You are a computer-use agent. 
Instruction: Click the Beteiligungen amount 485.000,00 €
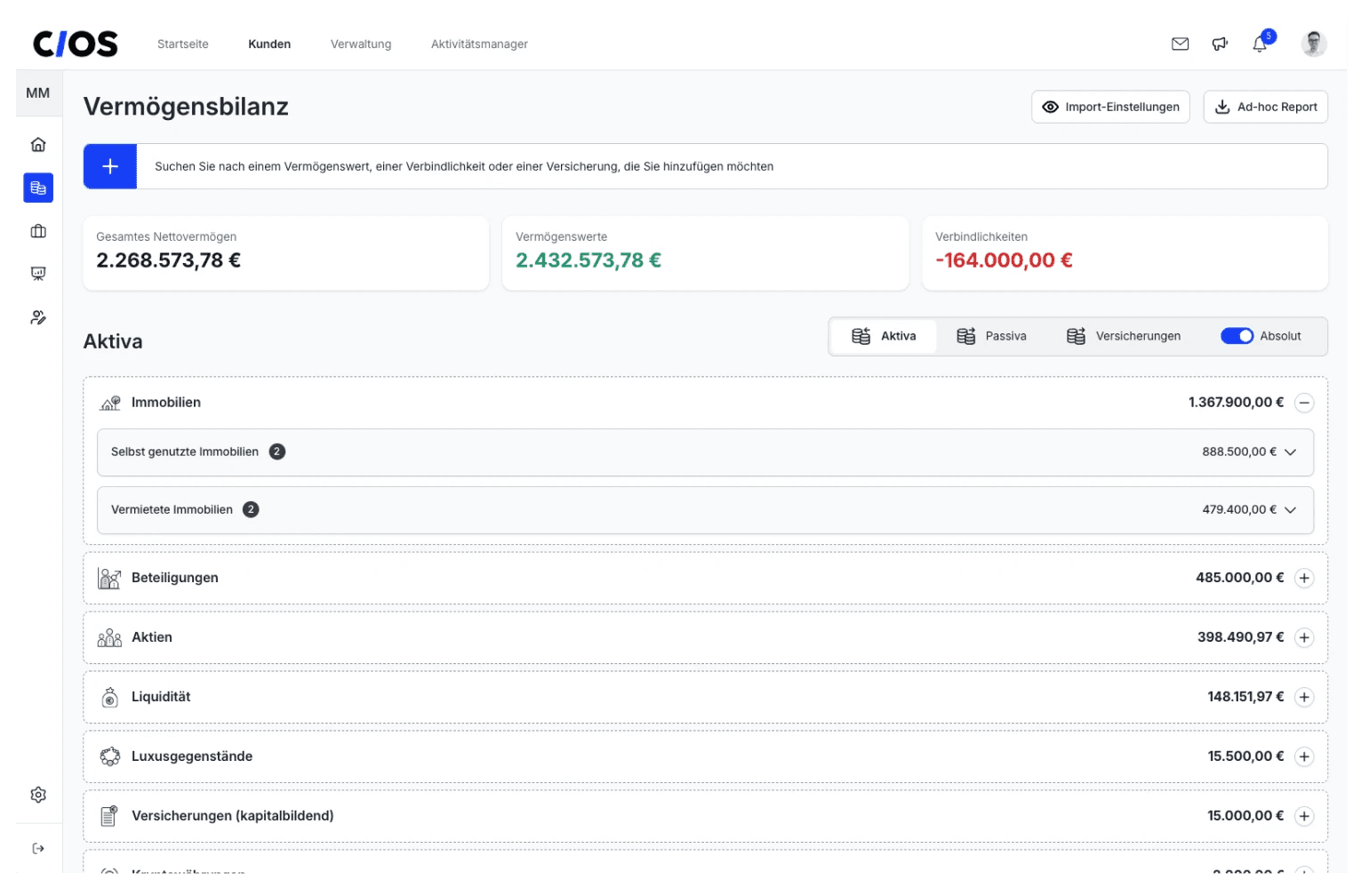1239,578
